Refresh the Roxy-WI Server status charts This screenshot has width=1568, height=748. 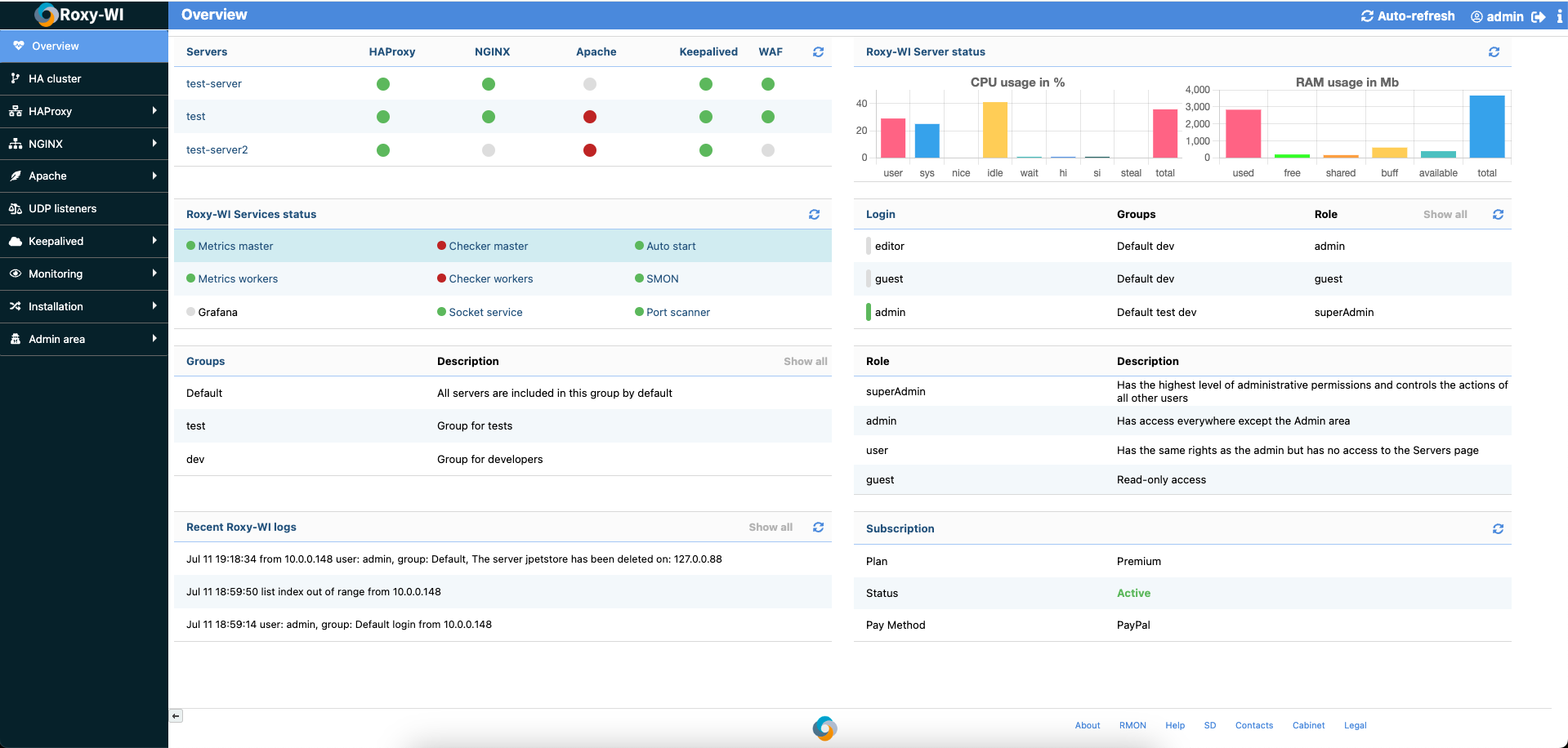click(x=1494, y=51)
